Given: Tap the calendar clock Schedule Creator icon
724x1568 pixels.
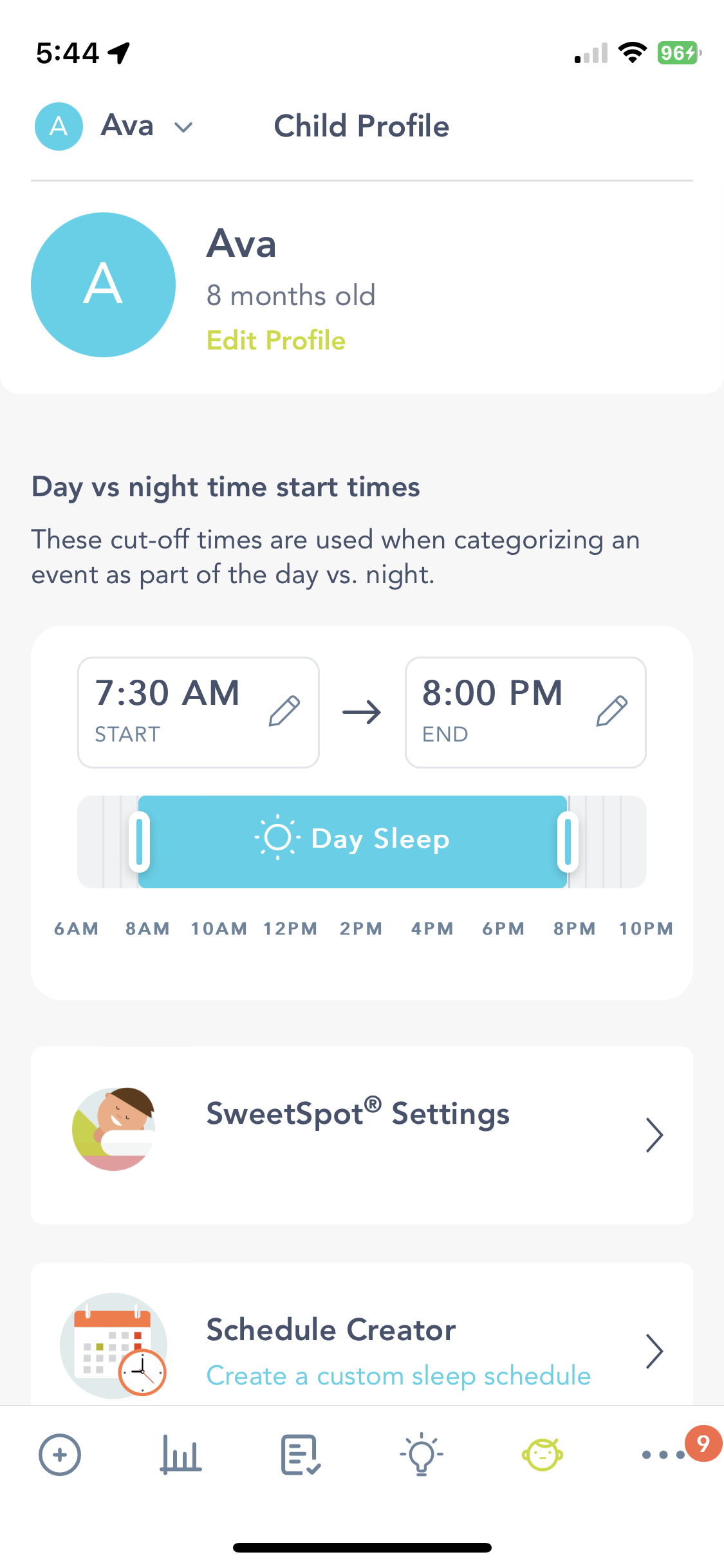Looking at the screenshot, I should pyautogui.click(x=114, y=1345).
